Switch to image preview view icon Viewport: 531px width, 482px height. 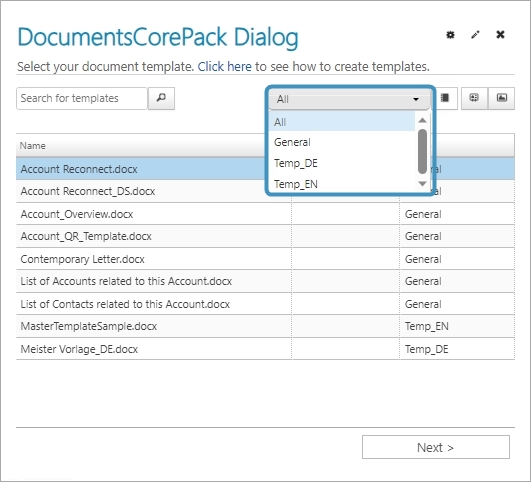point(502,98)
